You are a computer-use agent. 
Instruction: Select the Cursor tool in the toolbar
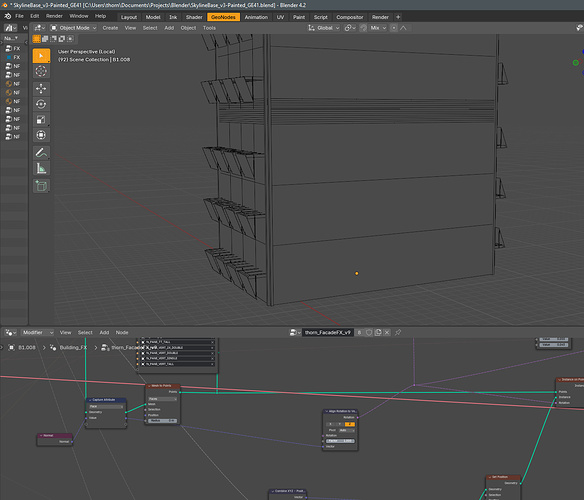(41, 71)
